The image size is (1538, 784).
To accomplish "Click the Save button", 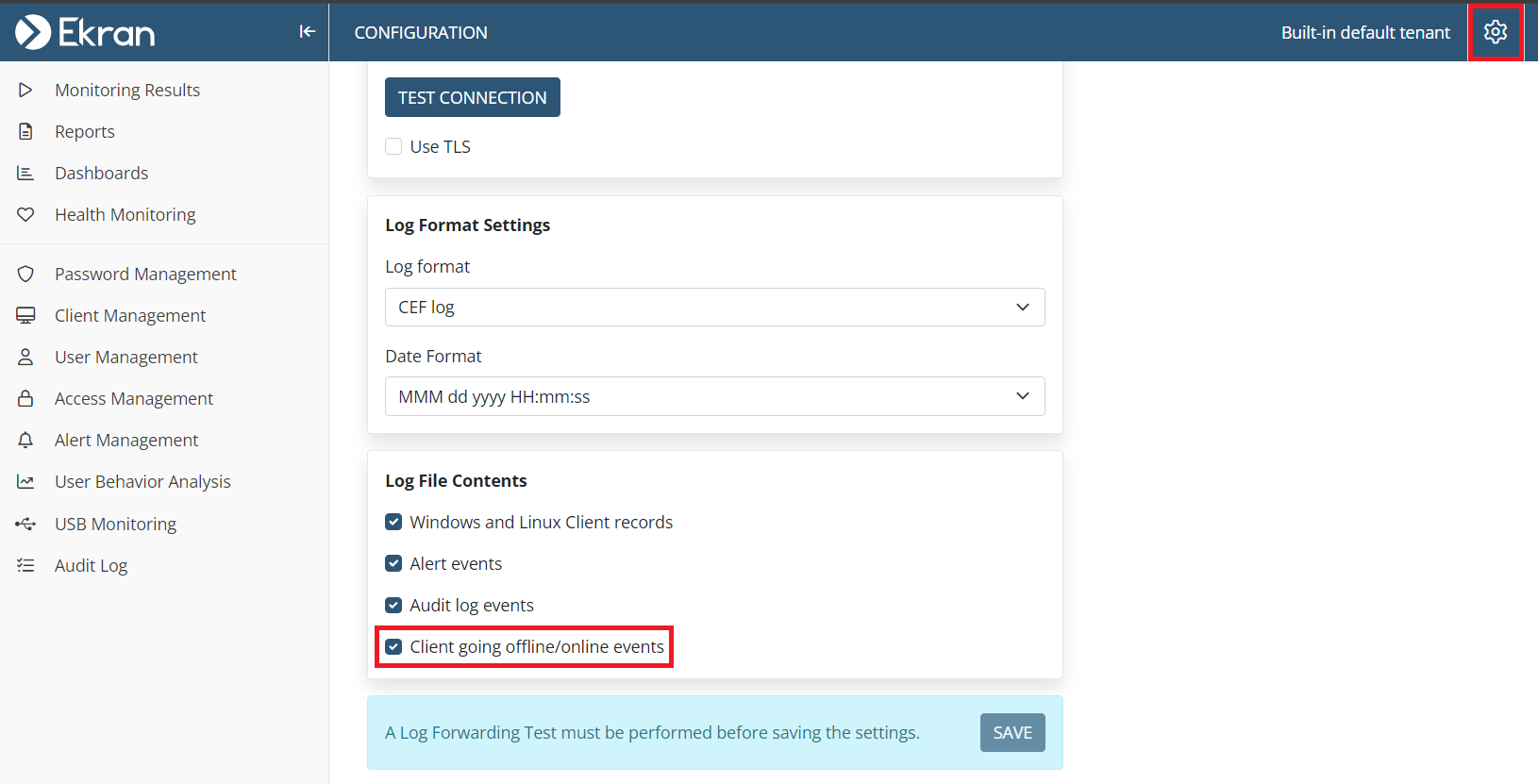I will point(1011,733).
